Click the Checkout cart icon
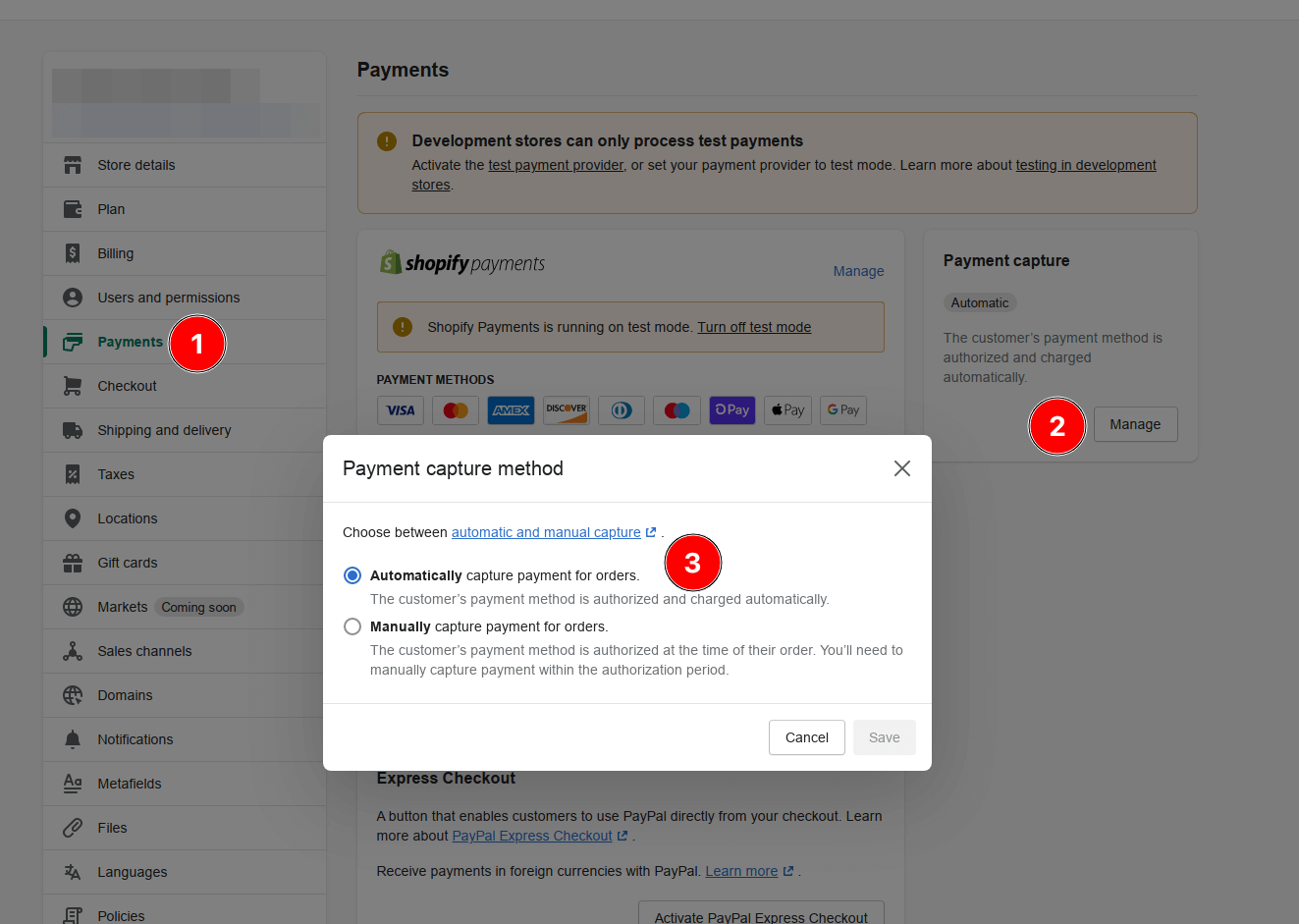Image resolution: width=1299 pixels, height=924 pixels. 73,386
